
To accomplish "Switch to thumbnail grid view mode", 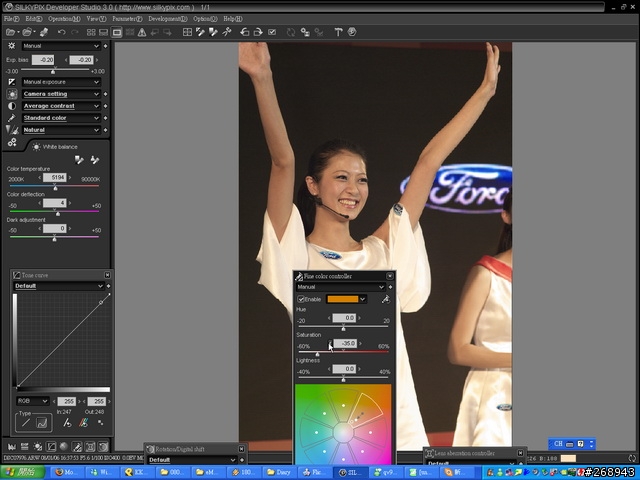I will pyautogui.click(x=91, y=32).
